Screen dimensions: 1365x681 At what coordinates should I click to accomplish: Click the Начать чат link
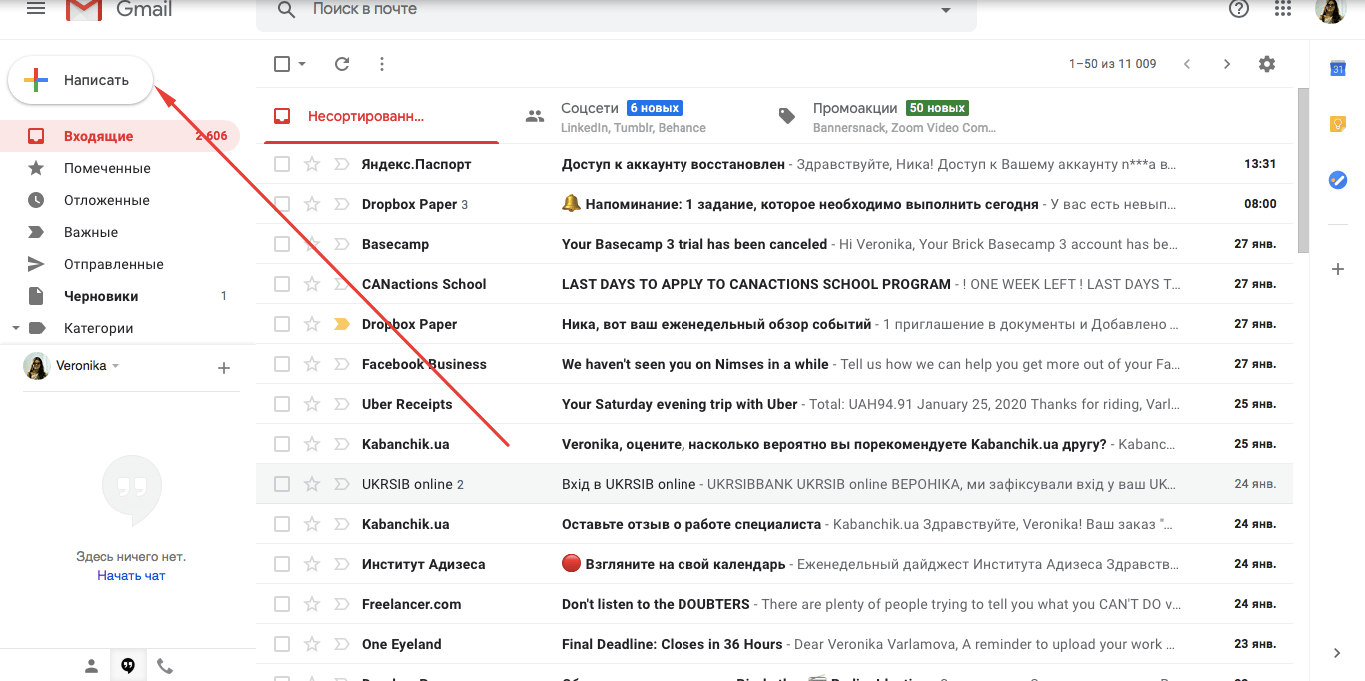(x=131, y=576)
